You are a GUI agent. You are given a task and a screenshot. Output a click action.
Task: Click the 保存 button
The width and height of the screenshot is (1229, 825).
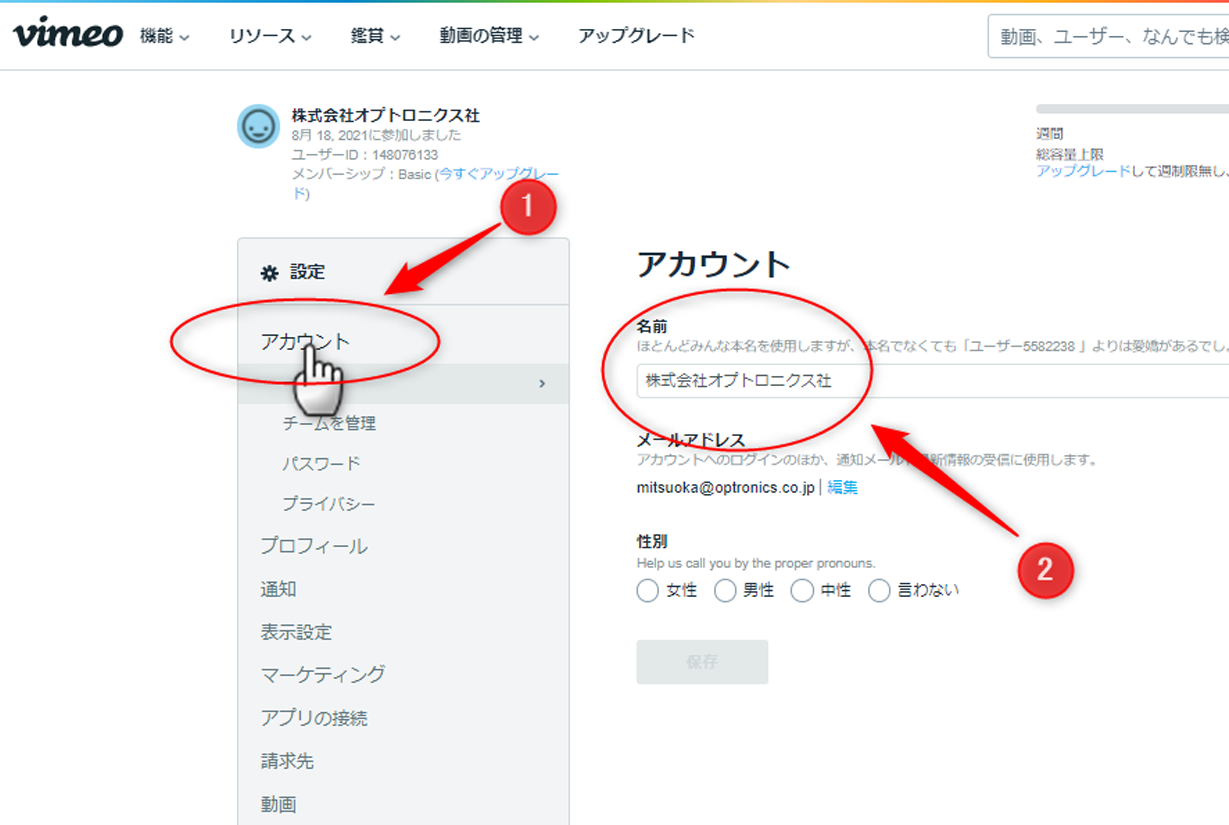click(x=702, y=662)
